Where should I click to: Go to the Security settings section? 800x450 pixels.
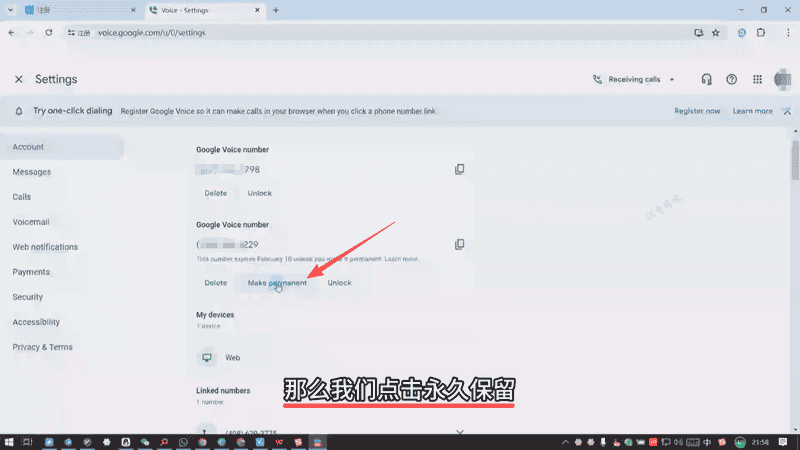[x=28, y=297]
